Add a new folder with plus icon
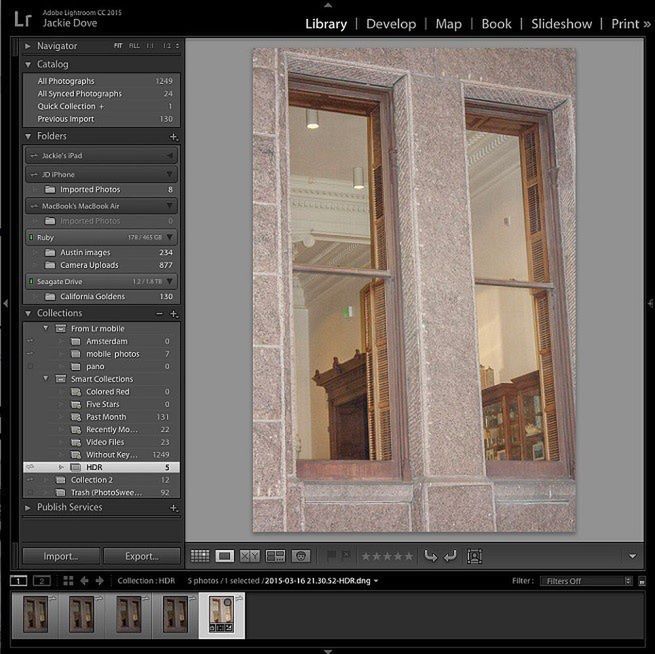This screenshot has width=655, height=654. pyautogui.click(x=173, y=137)
